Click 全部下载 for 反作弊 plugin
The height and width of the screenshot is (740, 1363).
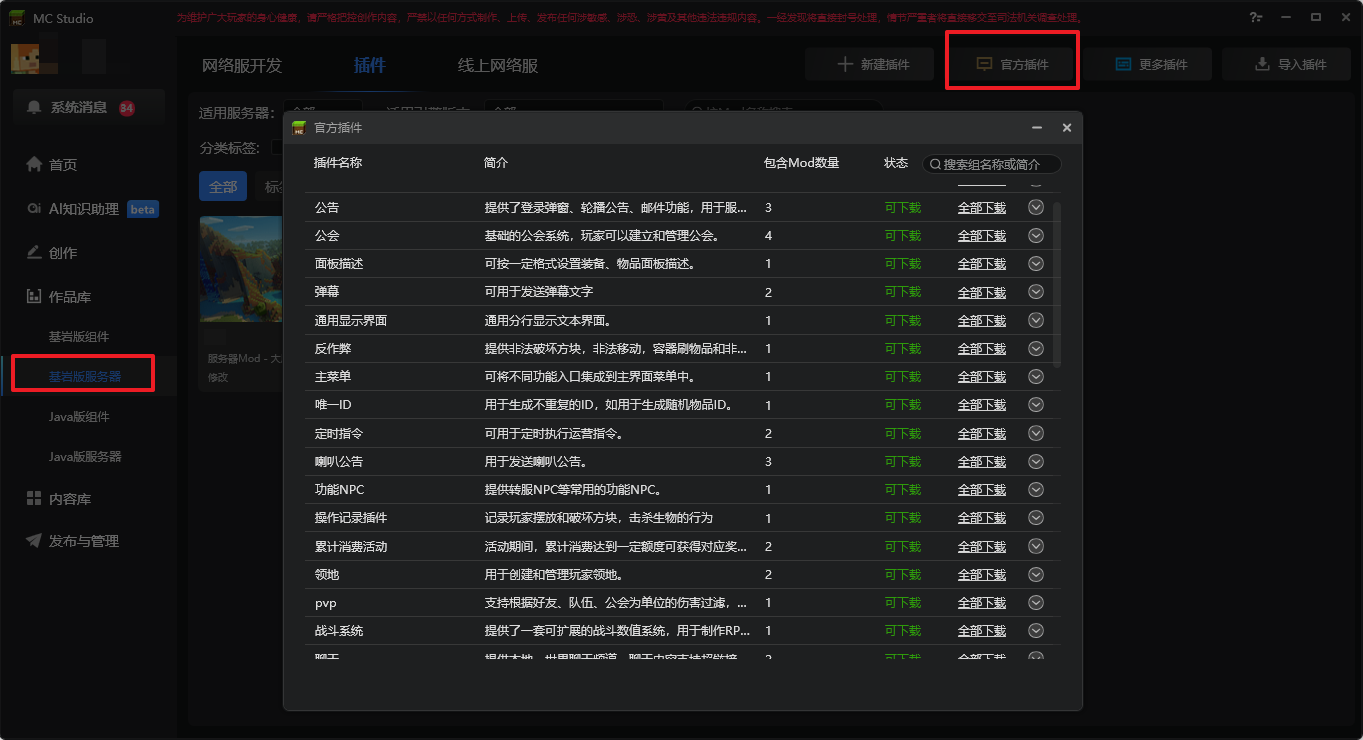coord(982,349)
